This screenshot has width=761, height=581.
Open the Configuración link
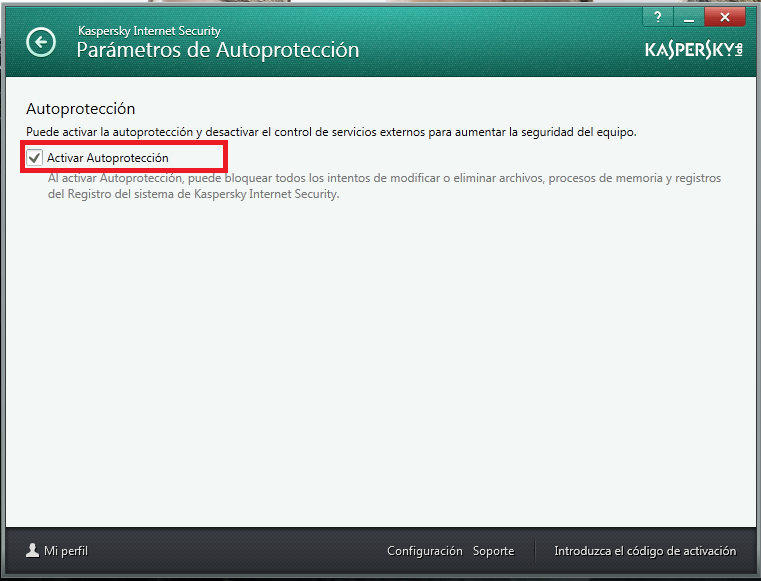pyautogui.click(x=425, y=551)
